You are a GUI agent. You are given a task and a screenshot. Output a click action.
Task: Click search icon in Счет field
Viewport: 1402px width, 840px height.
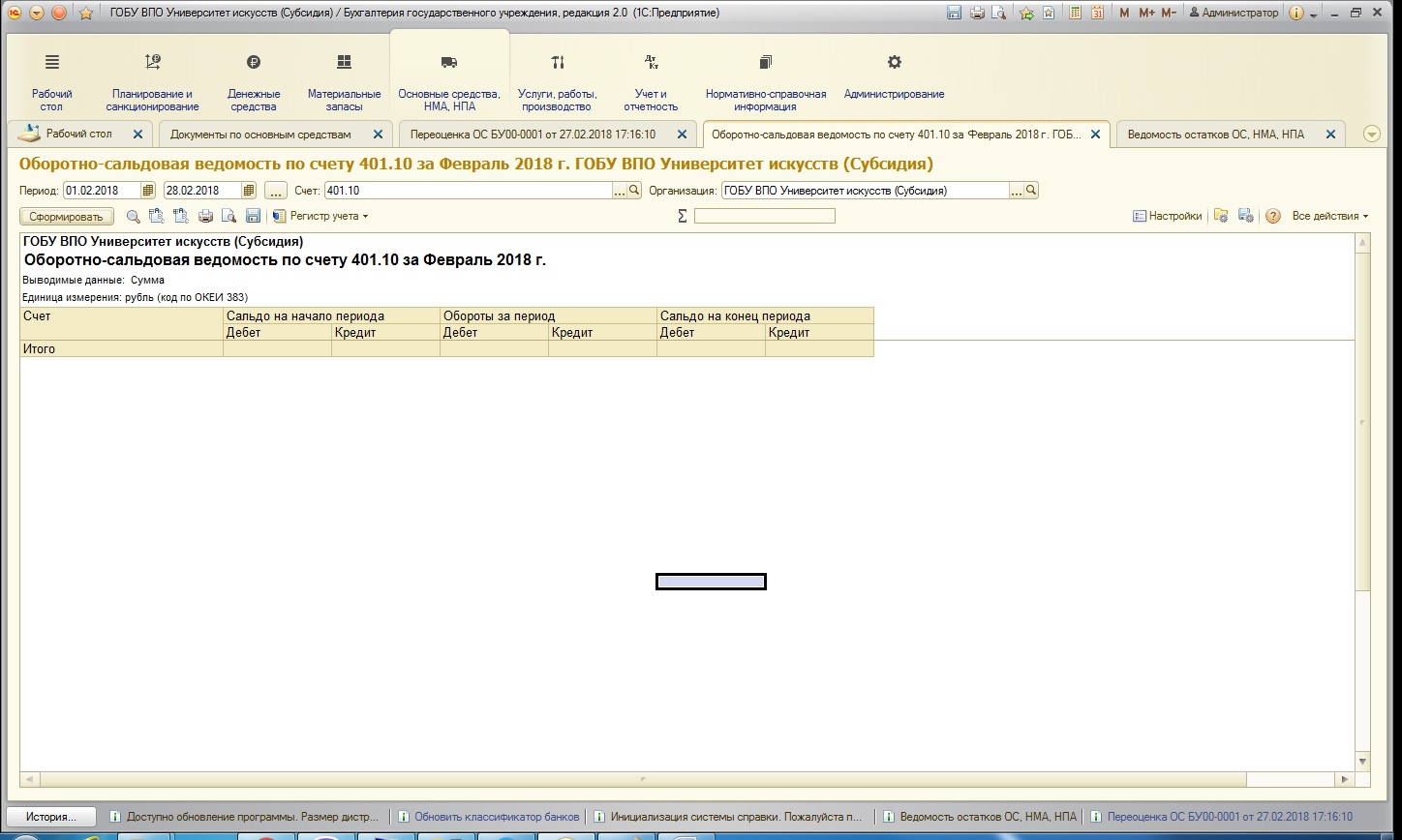pos(634,191)
